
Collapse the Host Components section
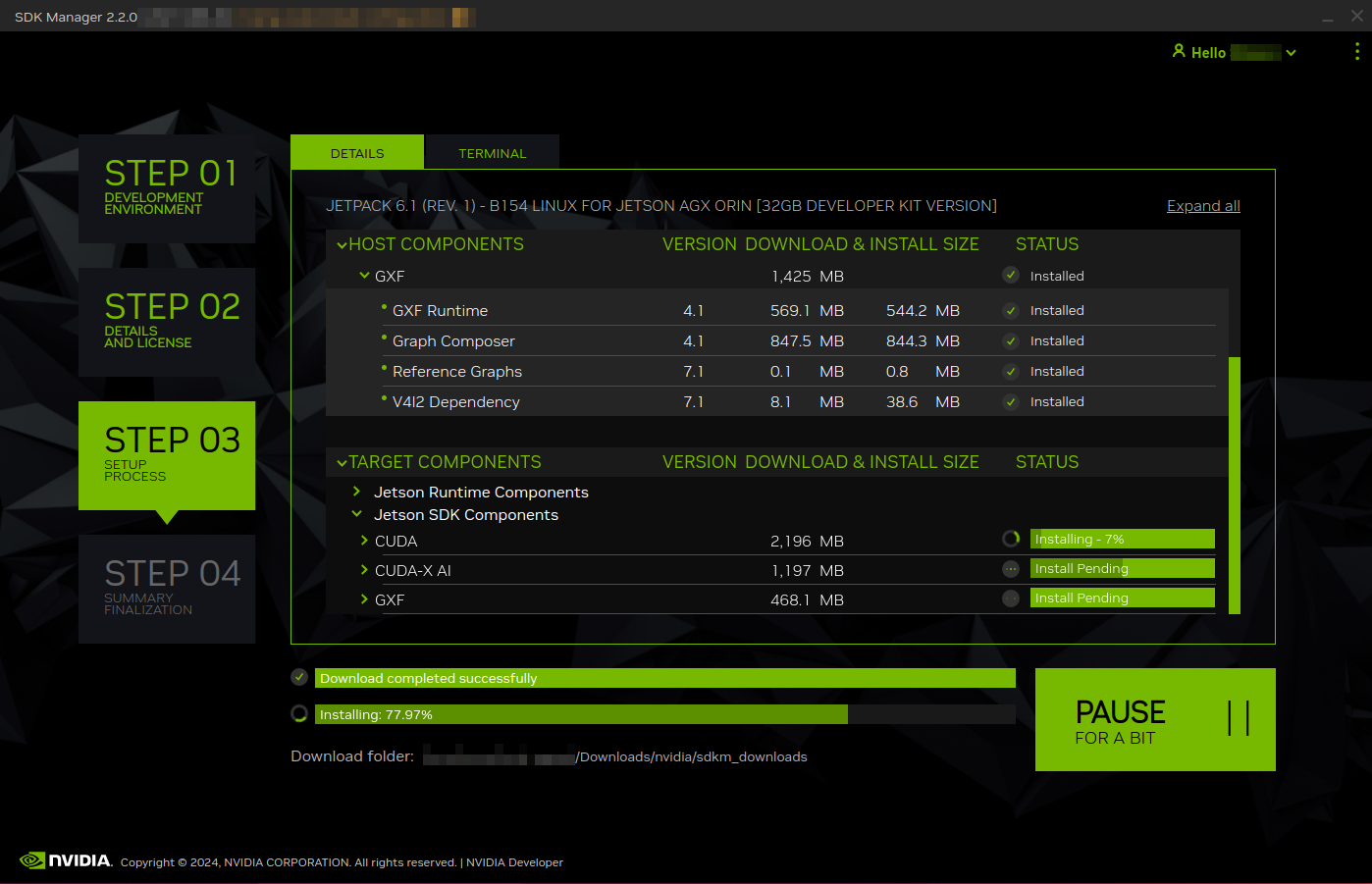(x=342, y=245)
